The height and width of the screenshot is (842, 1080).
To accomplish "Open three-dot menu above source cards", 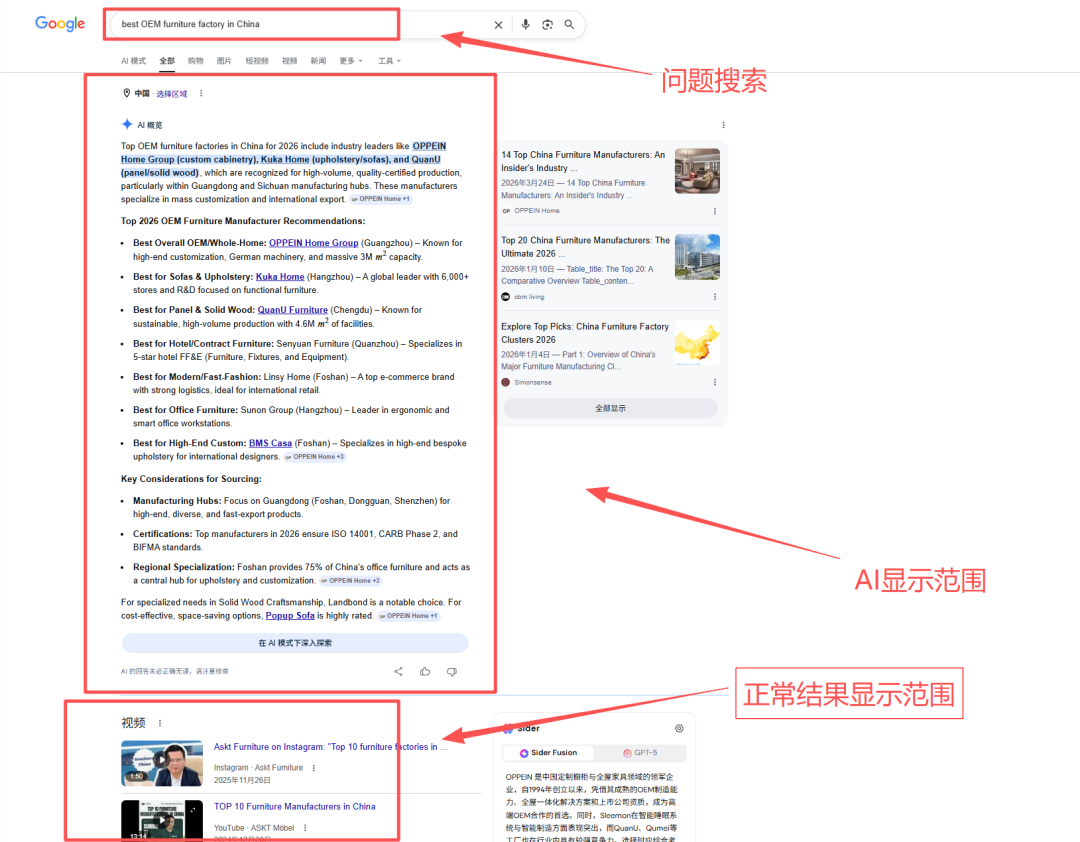I will [x=723, y=125].
